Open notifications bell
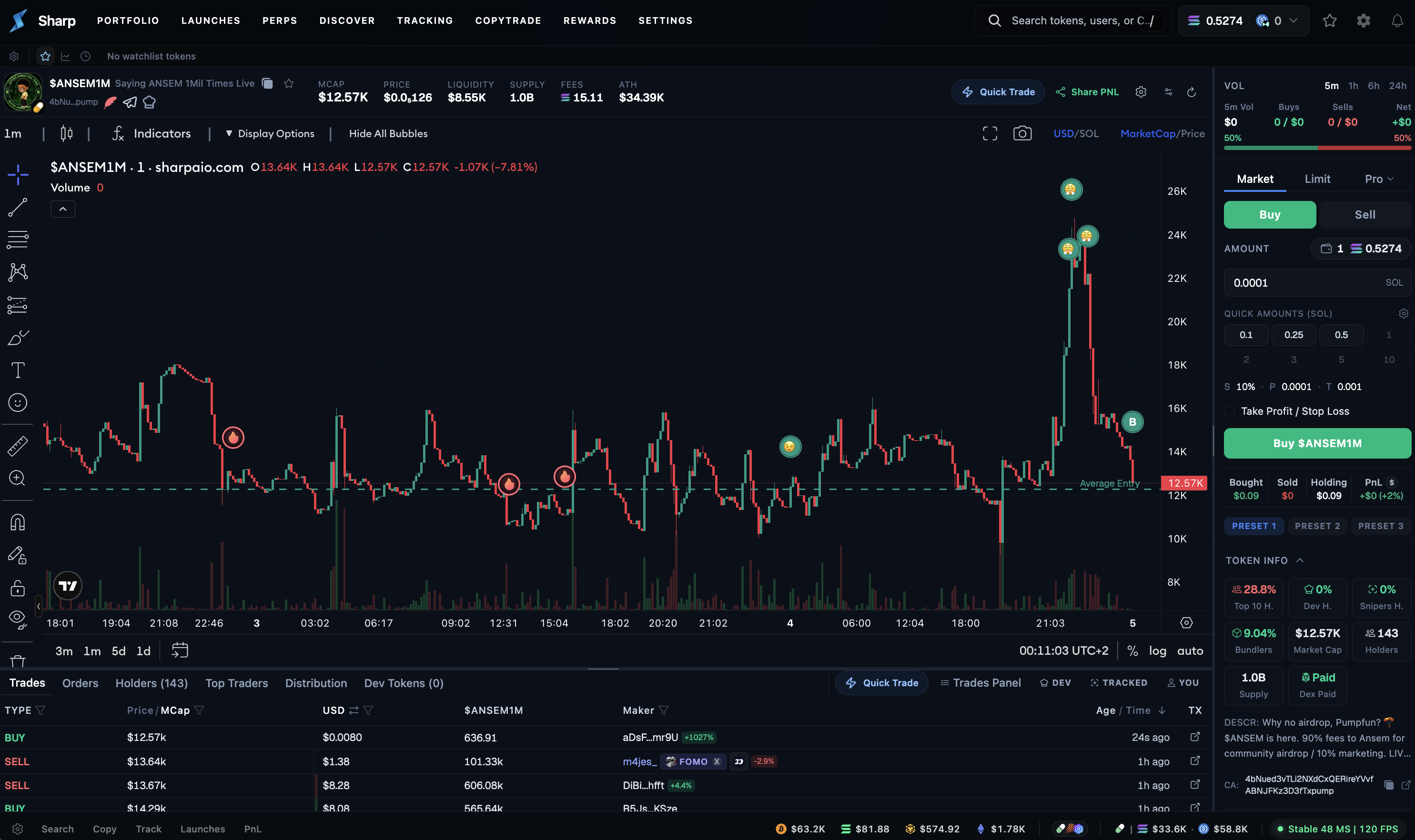 (x=1397, y=21)
